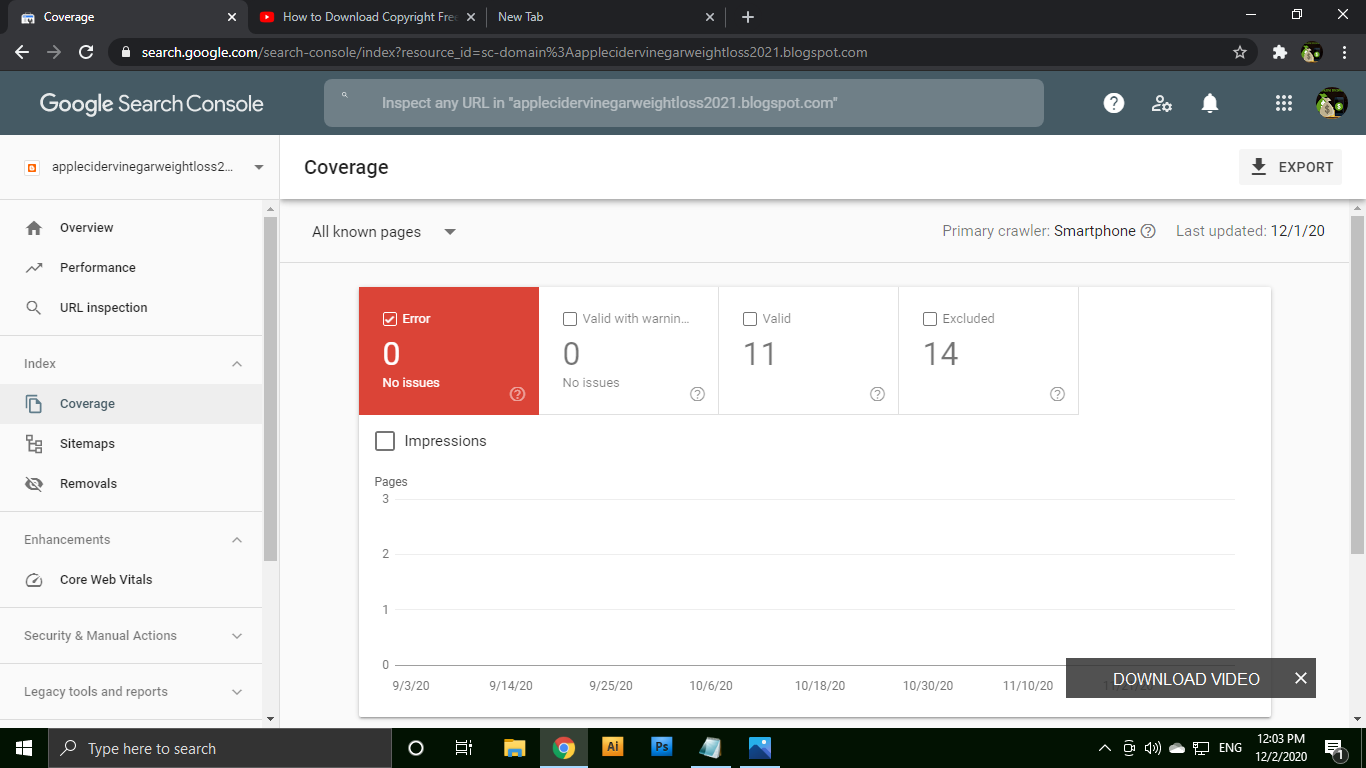Enable the Excluded status checkbox
Image resolution: width=1366 pixels, height=768 pixels.
[x=929, y=318]
